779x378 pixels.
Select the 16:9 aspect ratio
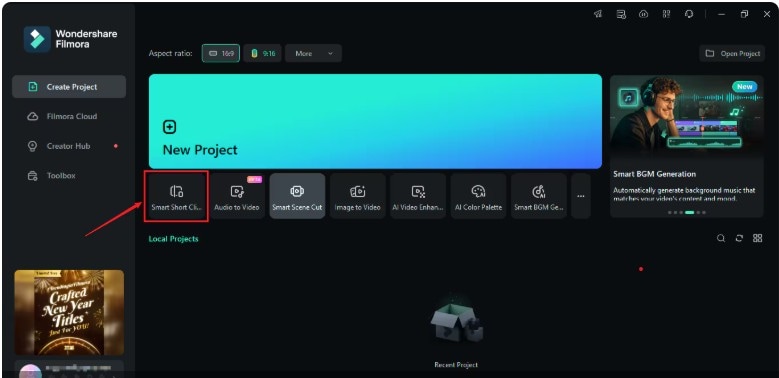(221, 53)
